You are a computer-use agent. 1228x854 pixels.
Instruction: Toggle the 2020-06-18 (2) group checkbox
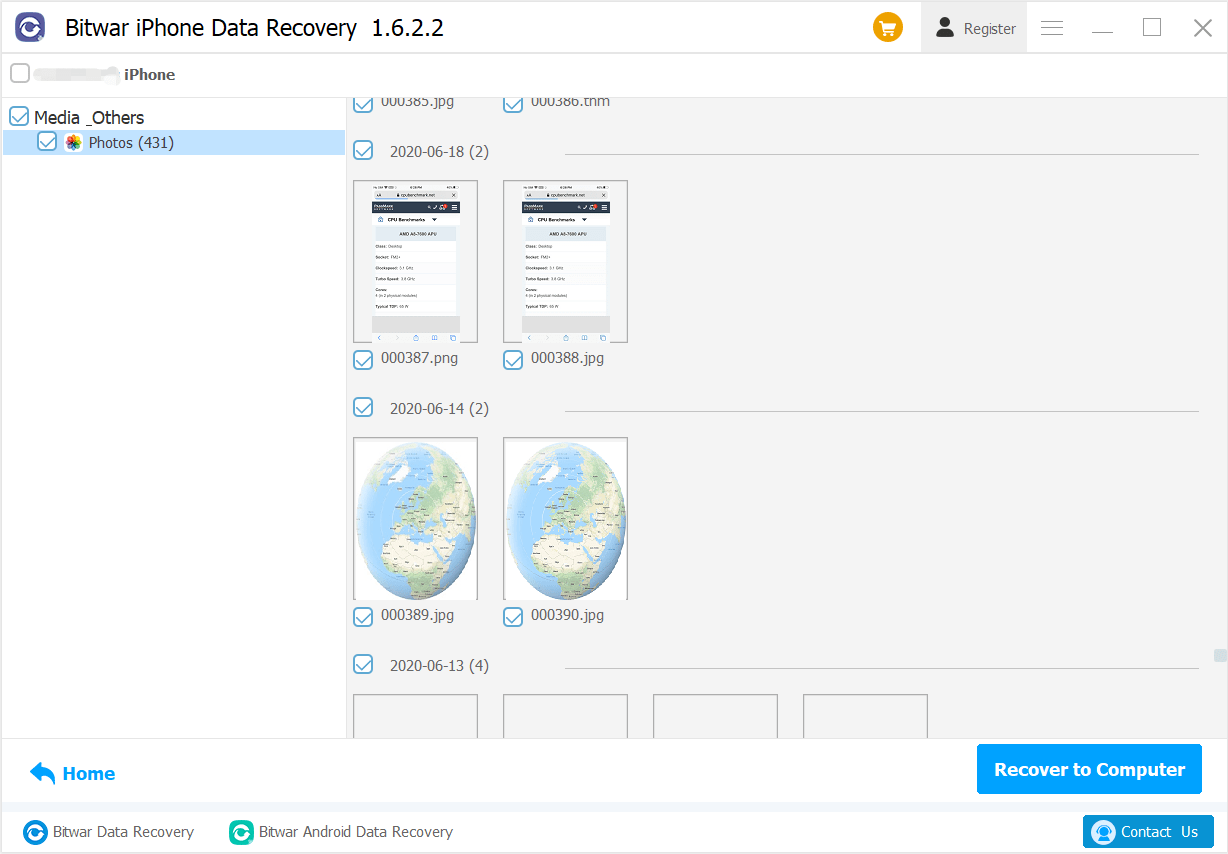(363, 151)
